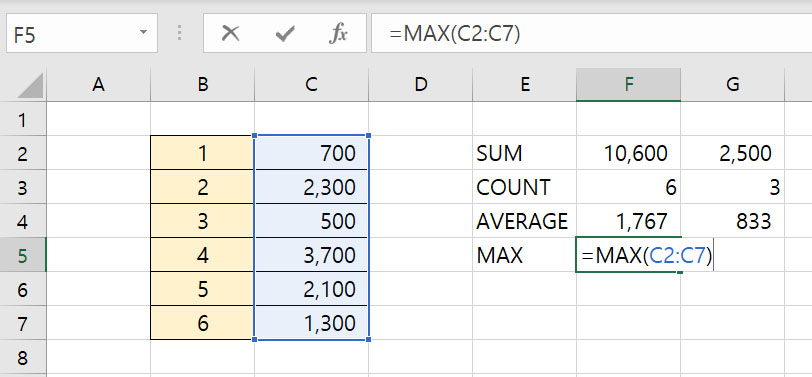Select row 4 header
812x377 pixels.
tap(23, 221)
